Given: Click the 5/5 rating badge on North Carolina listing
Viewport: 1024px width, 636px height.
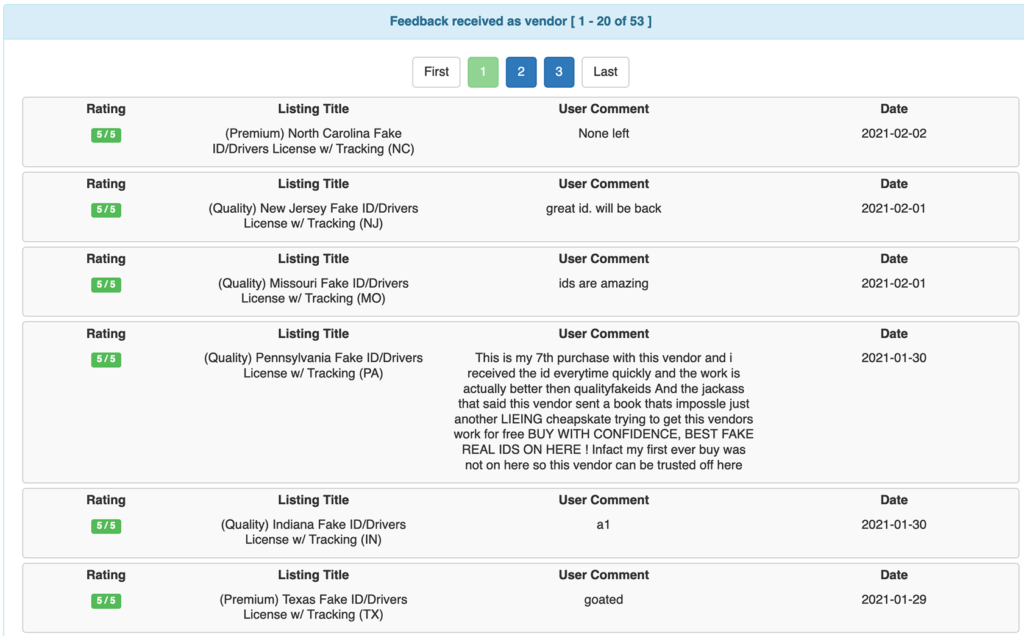Looking at the screenshot, I should (105, 134).
